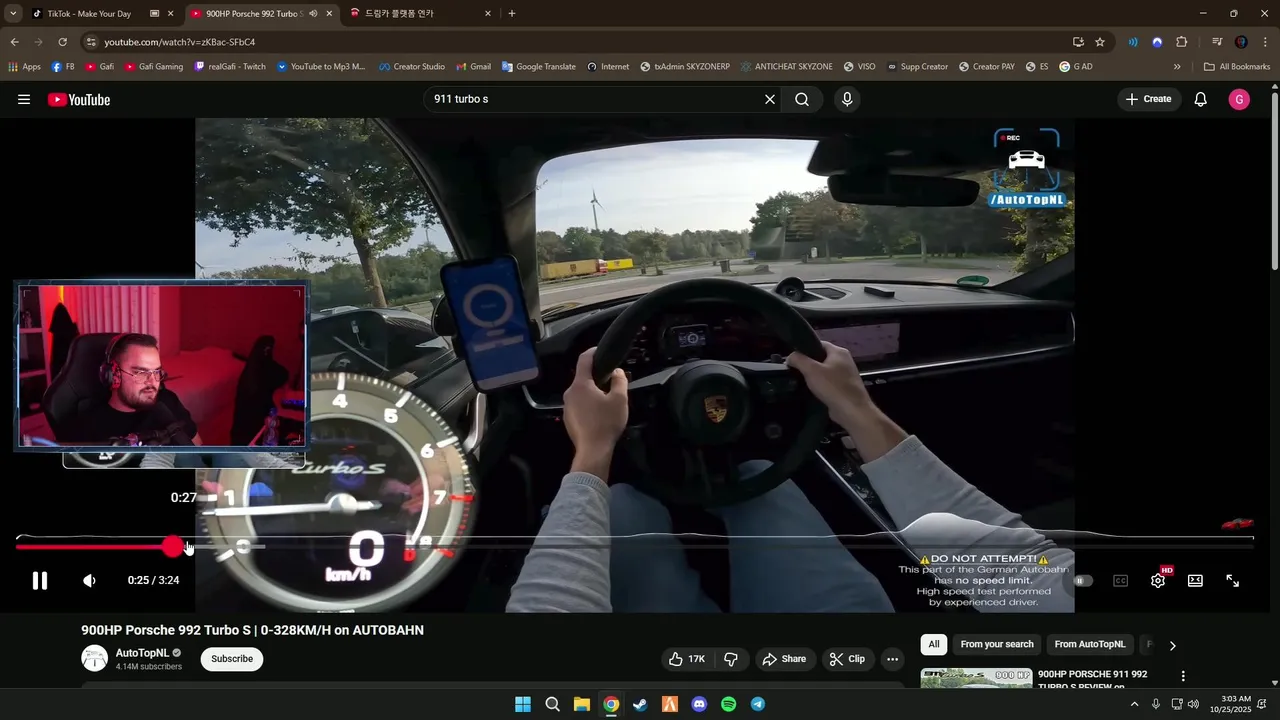This screenshot has height=720, width=1280.
Task: Go back in browser history
Action: pyautogui.click(x=14, y=42)
